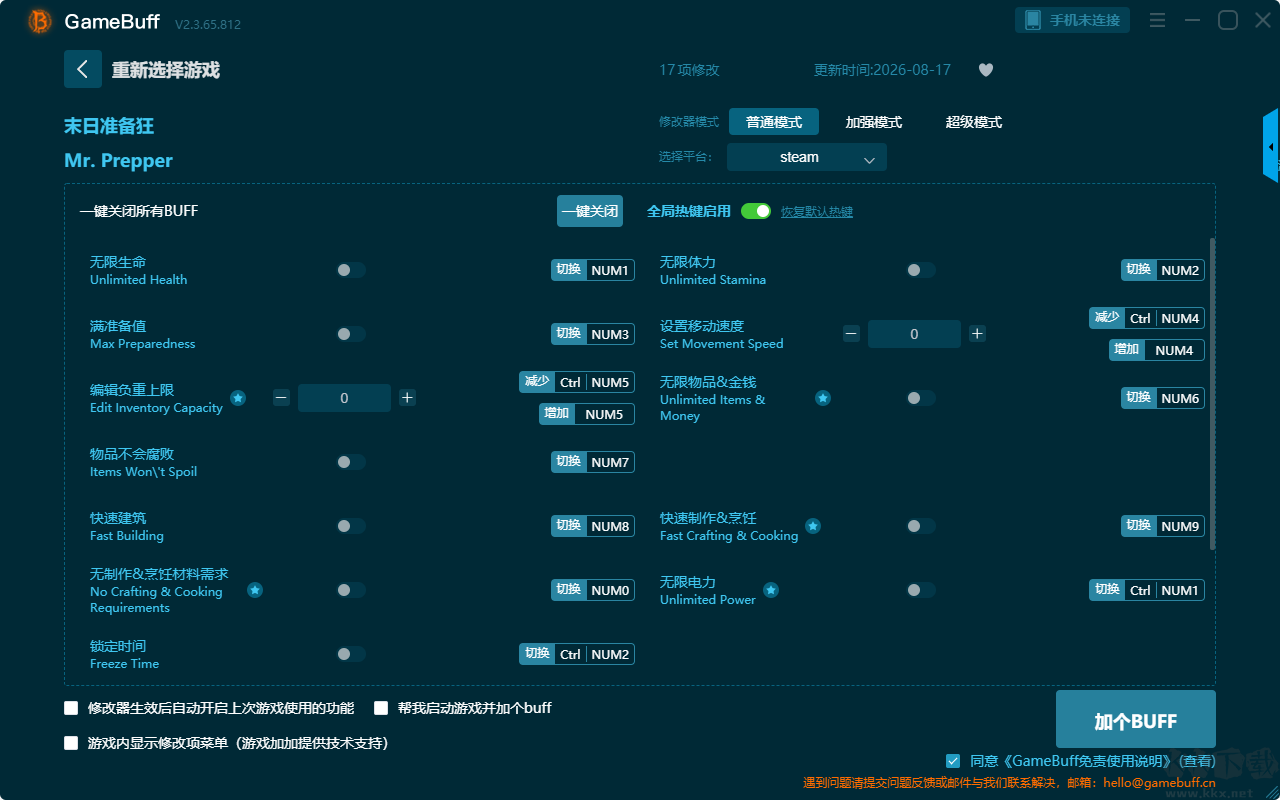The image size is (1280, 800).
Task: Click the heart favorite icon
Action: (x=985, y=70)
